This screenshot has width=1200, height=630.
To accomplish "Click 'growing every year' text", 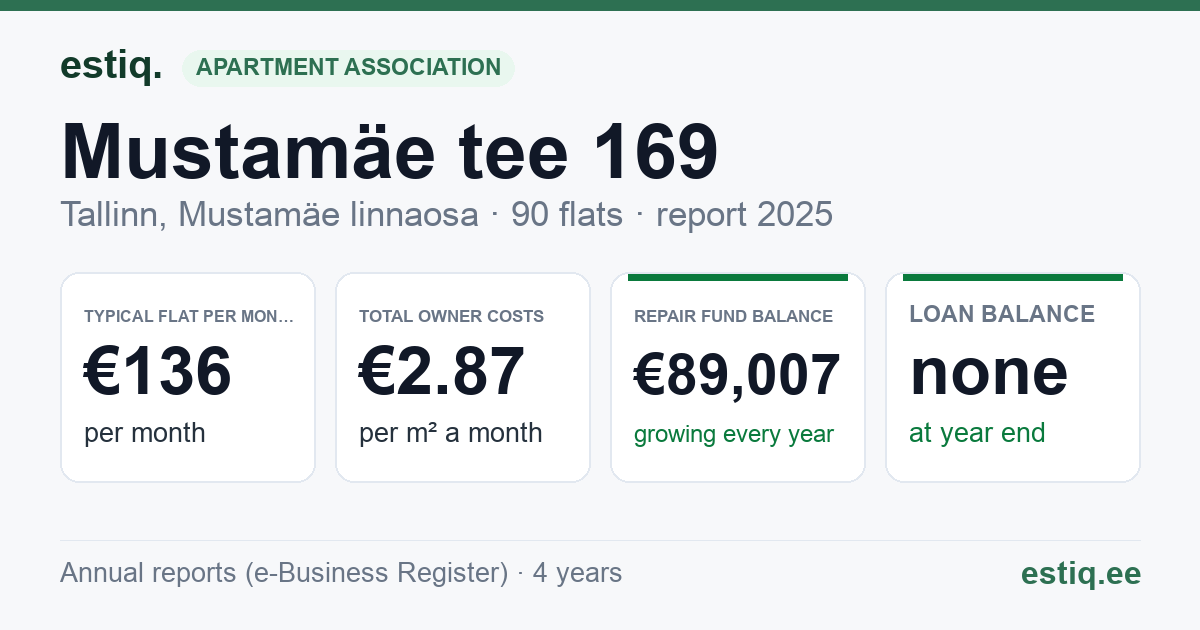I will 734,435.
